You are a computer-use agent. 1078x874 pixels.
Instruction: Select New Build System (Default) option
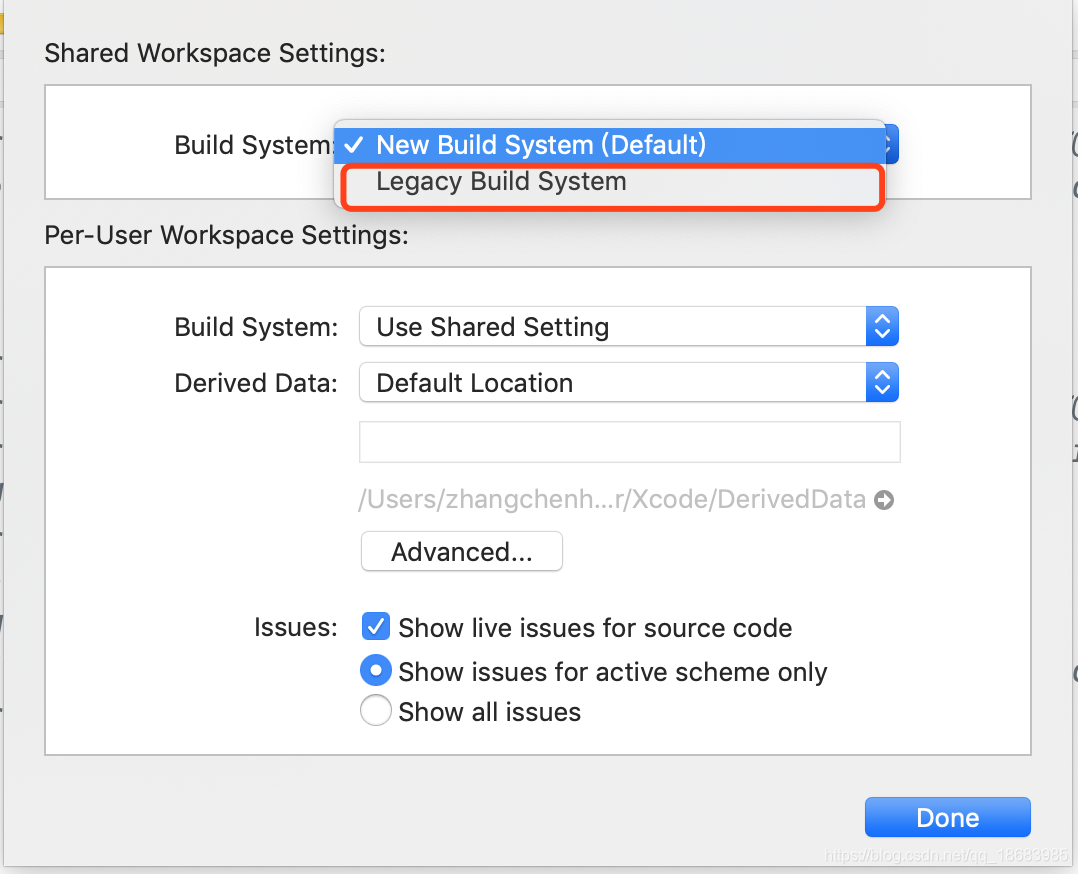[609, 145]
